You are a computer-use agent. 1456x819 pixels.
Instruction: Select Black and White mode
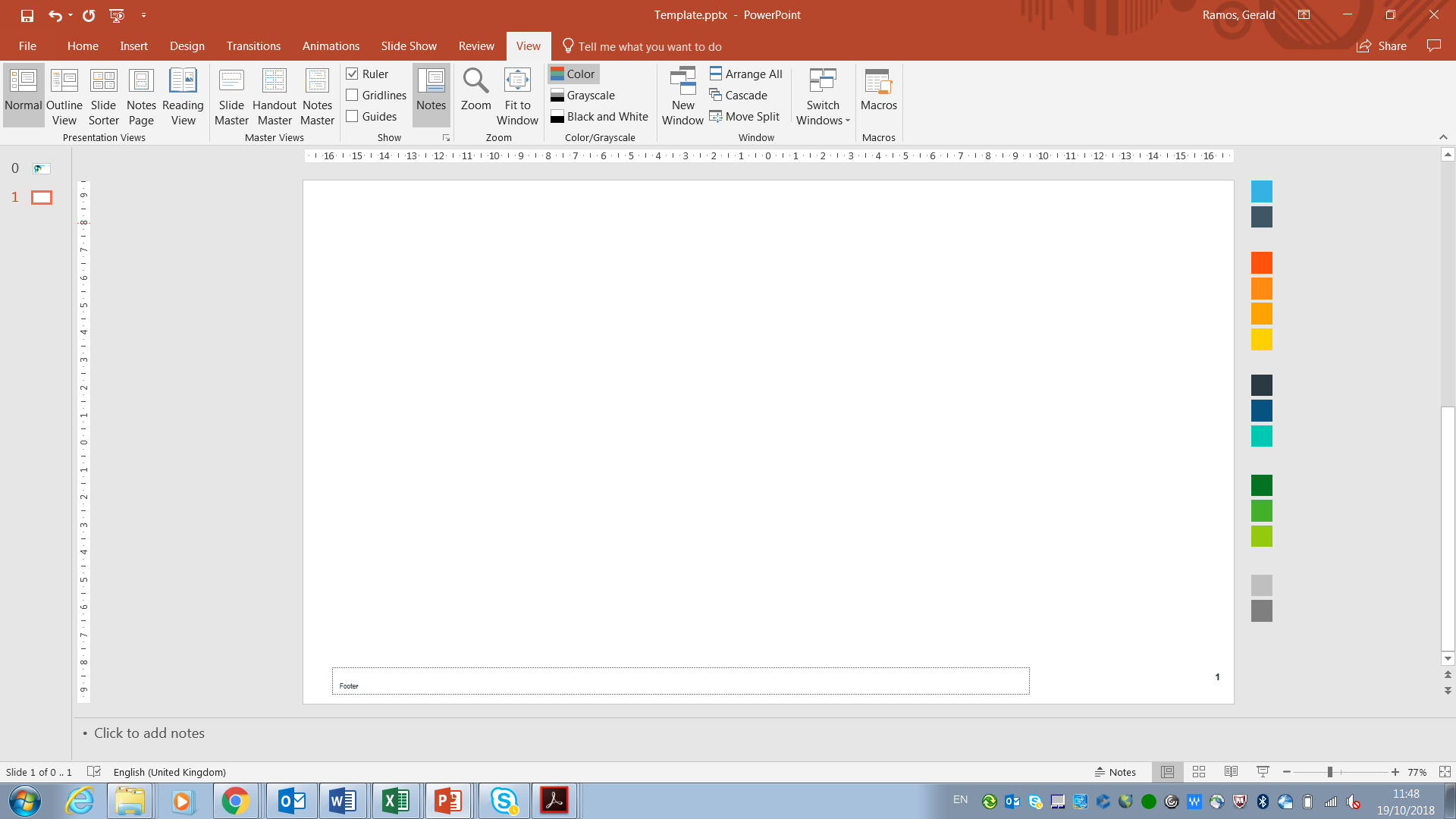(x=599, y=116)
